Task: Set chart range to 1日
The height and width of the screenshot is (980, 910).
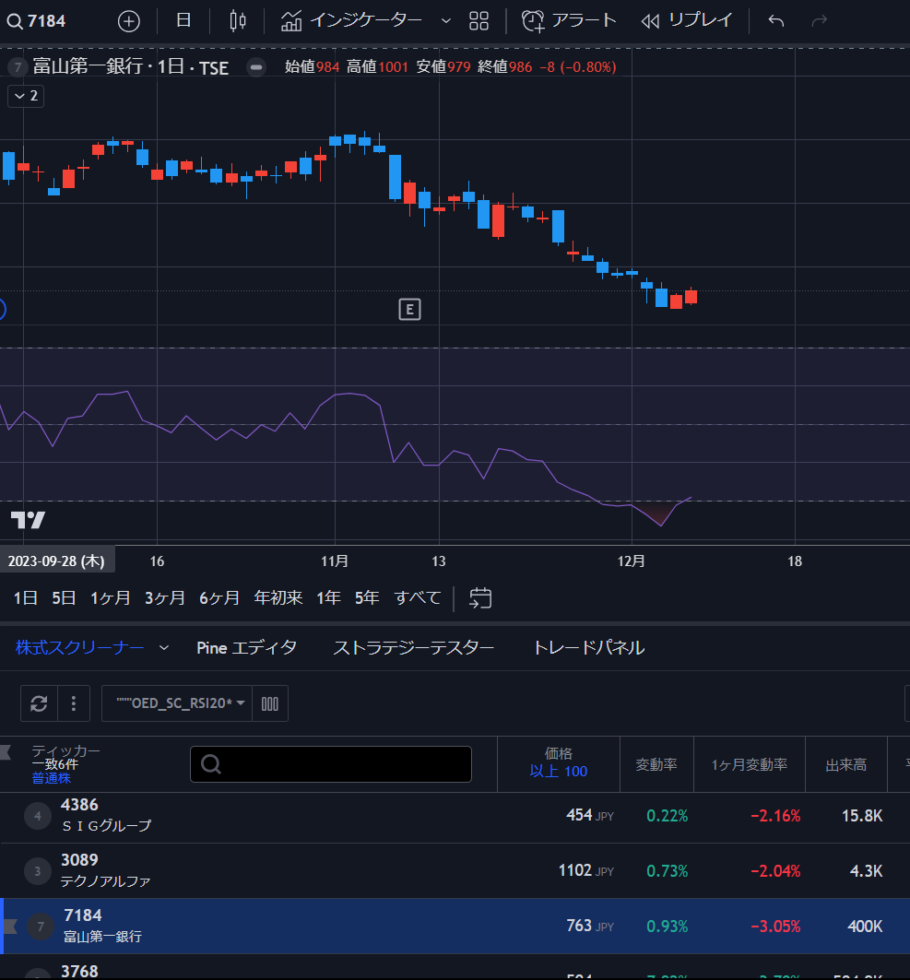Action: pos(26,598)
